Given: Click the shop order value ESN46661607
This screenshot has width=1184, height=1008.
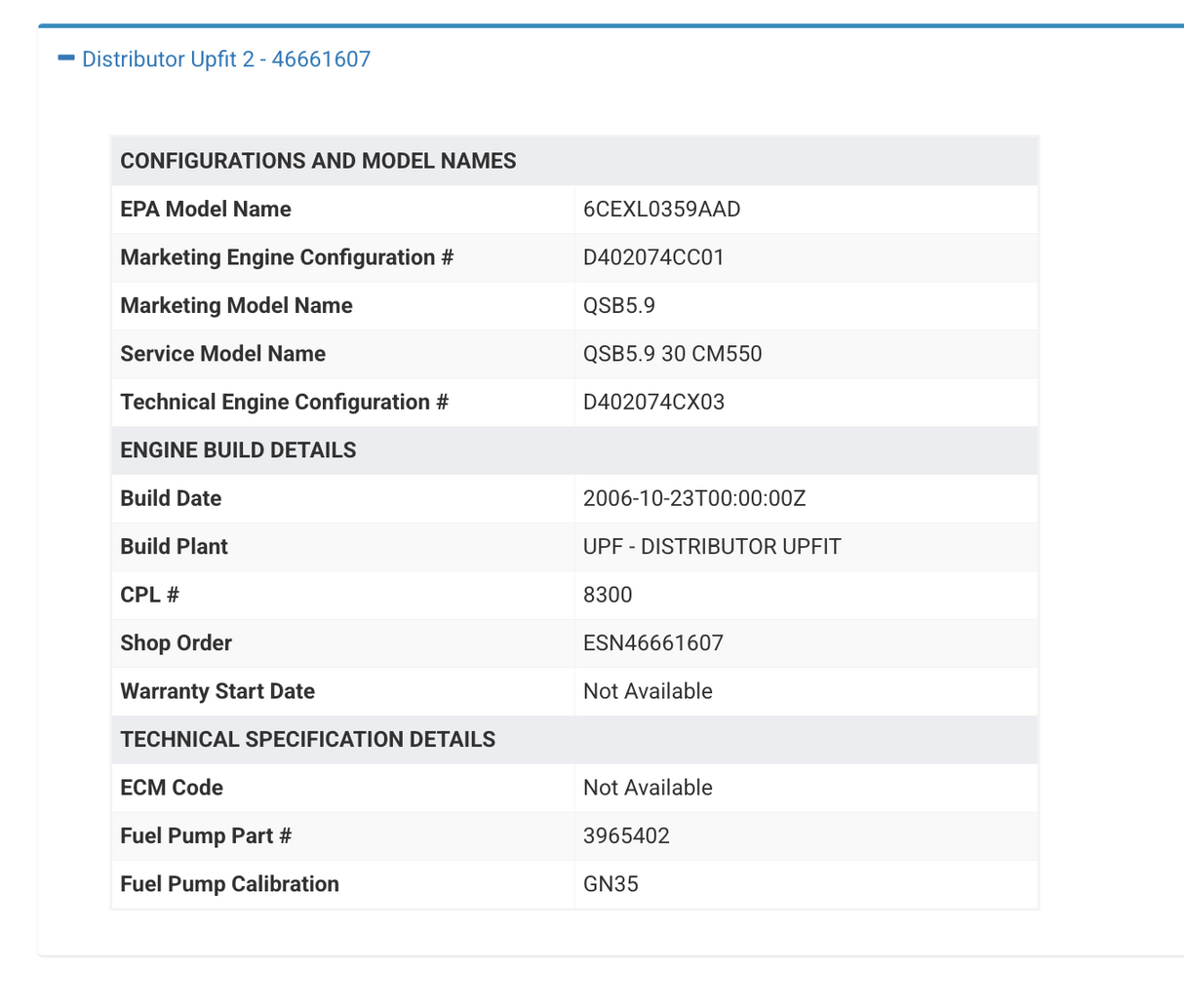Looking at the screenshot, I should (652, 643).
